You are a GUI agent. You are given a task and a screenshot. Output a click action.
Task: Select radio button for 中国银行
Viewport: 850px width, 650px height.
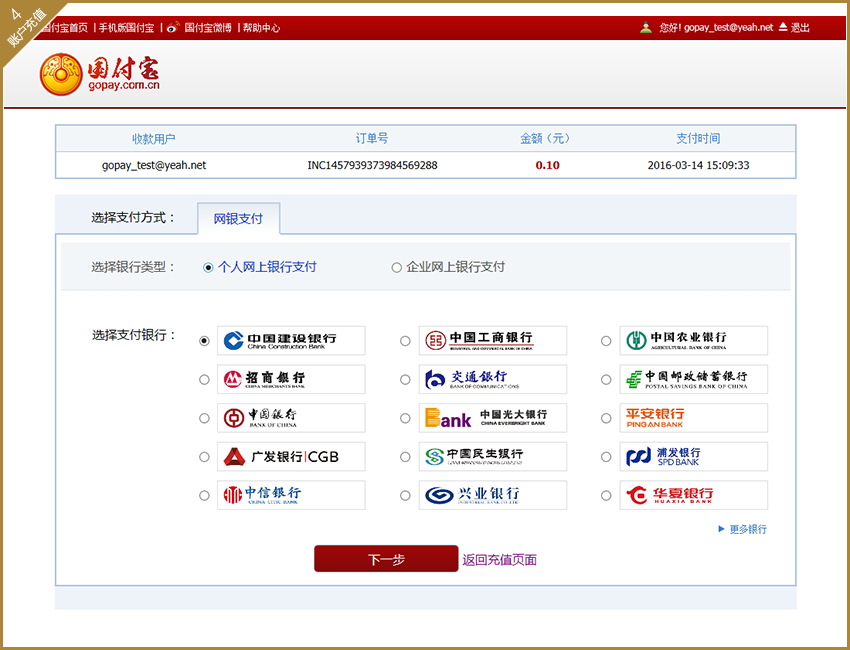pos(204,419)
